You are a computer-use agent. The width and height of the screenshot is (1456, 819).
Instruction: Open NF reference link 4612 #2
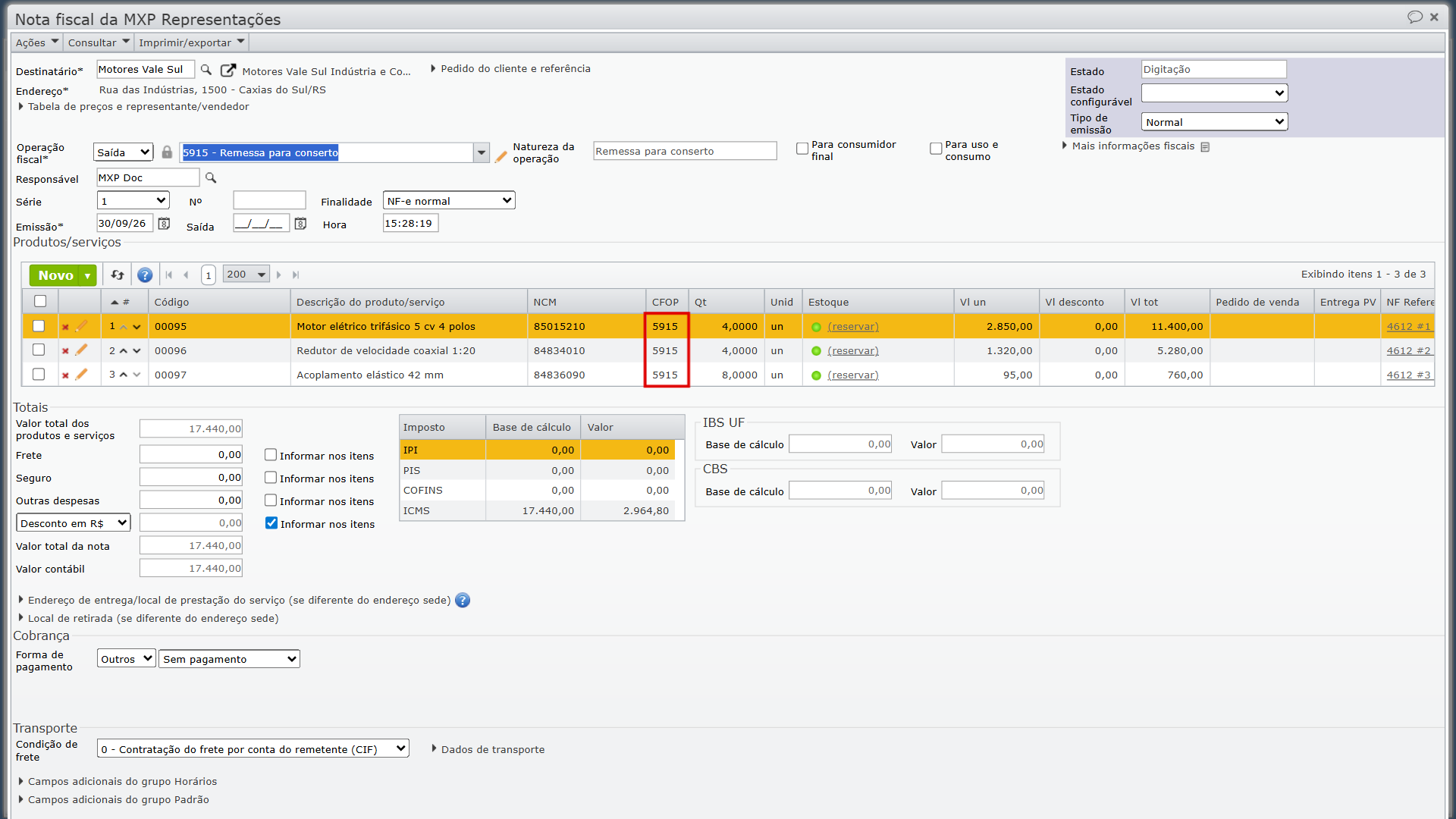tap(1408, 350)
